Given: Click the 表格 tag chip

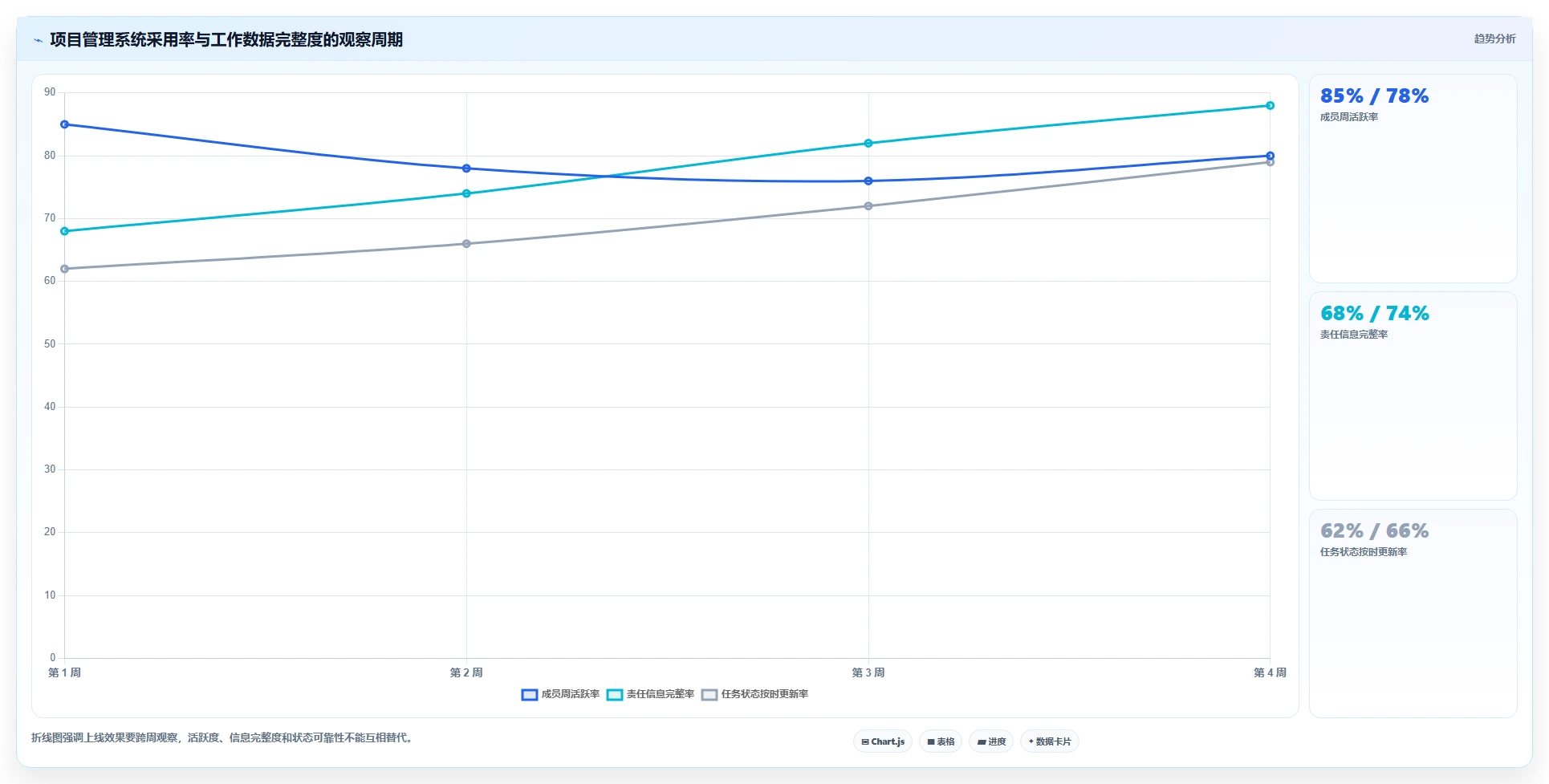Looking at the screenshot, I should point(941,741).
